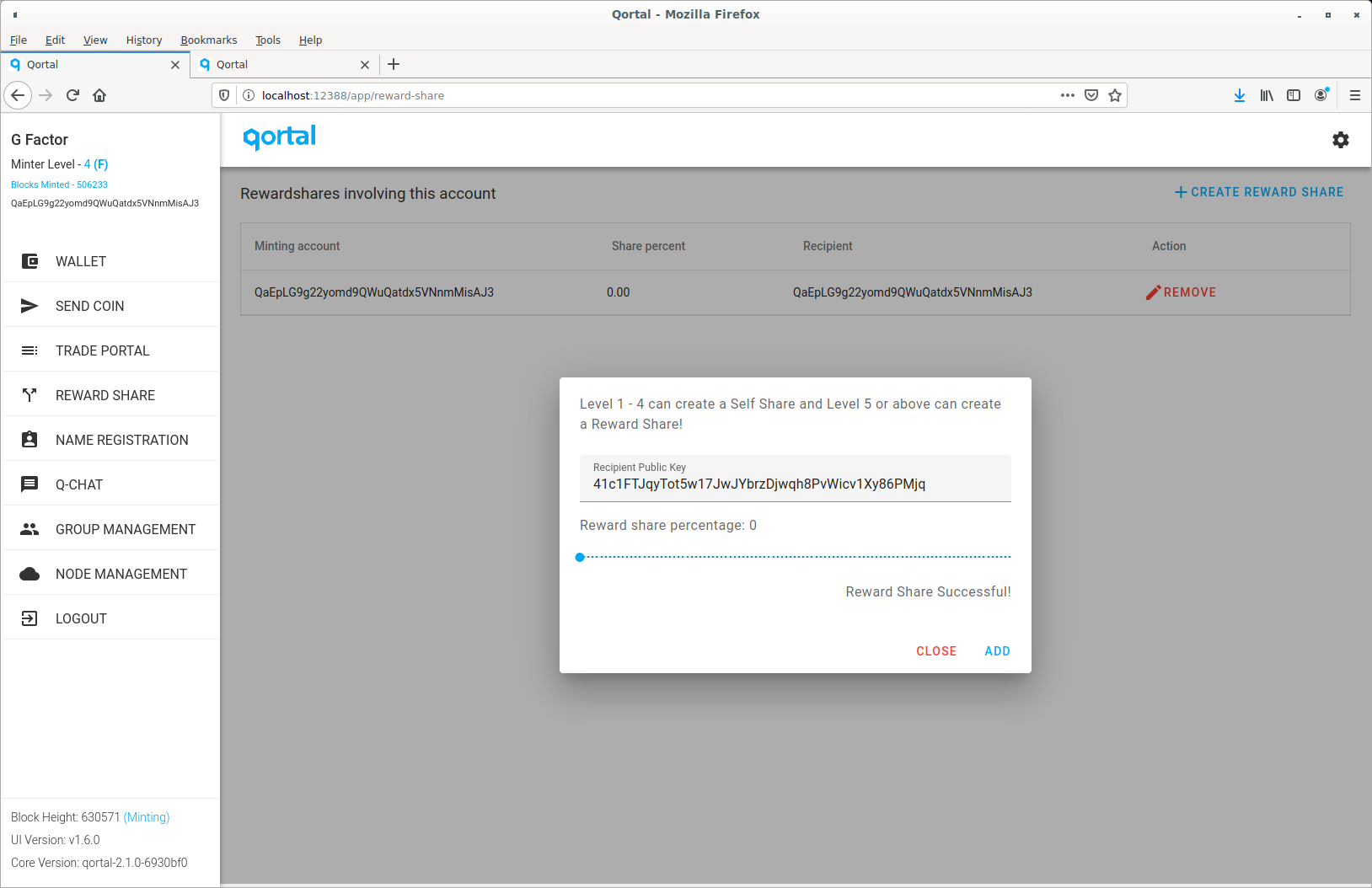Click the Firefox home icon
Screen dimensions: 1372x888
[x=99, y=95]
